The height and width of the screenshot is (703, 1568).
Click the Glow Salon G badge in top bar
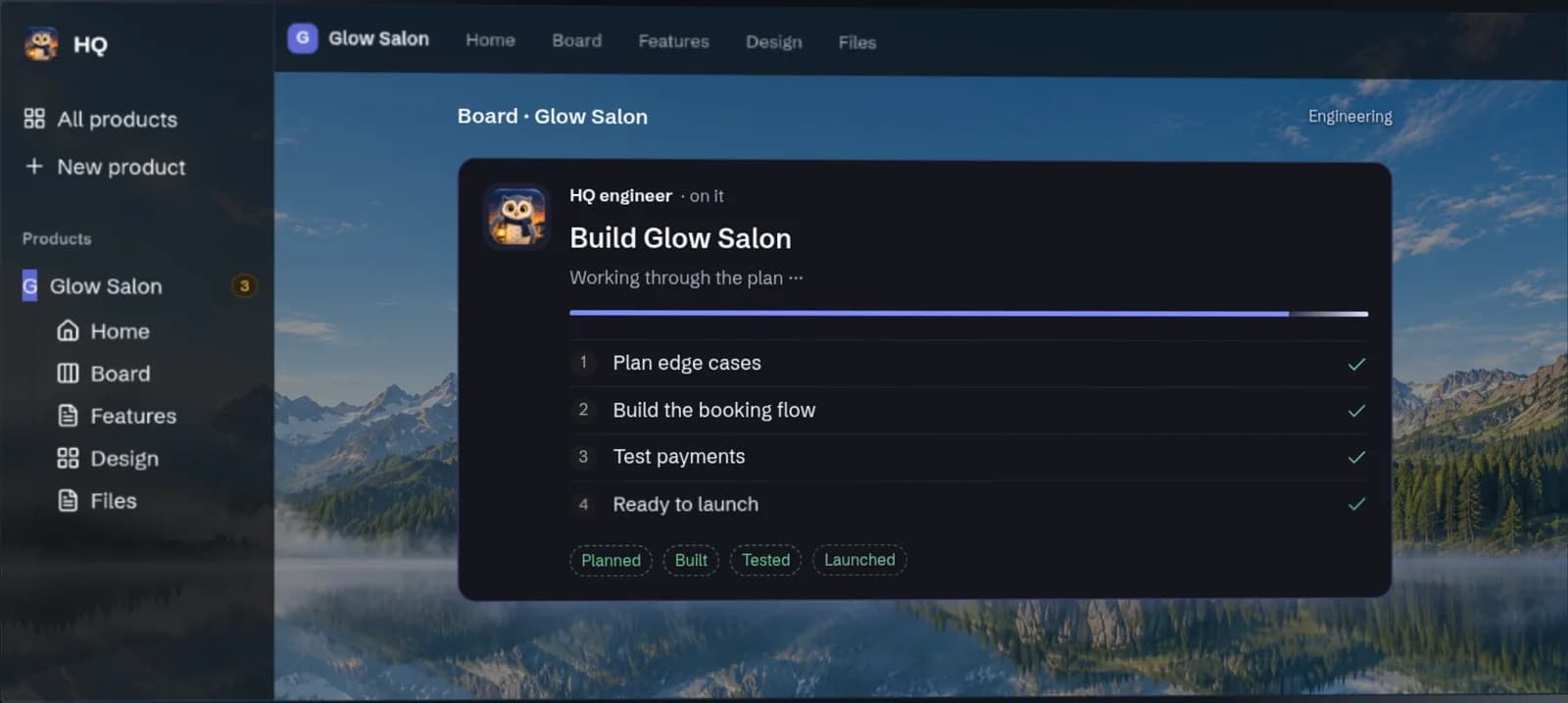pyautogui.click(x=302, y=38)
